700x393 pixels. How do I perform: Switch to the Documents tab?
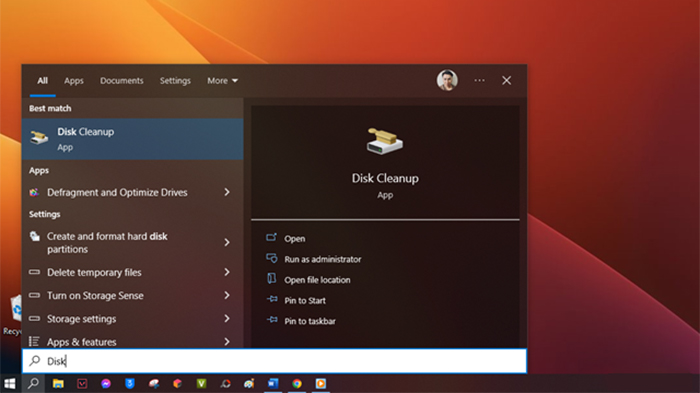[x=121, y=80]
